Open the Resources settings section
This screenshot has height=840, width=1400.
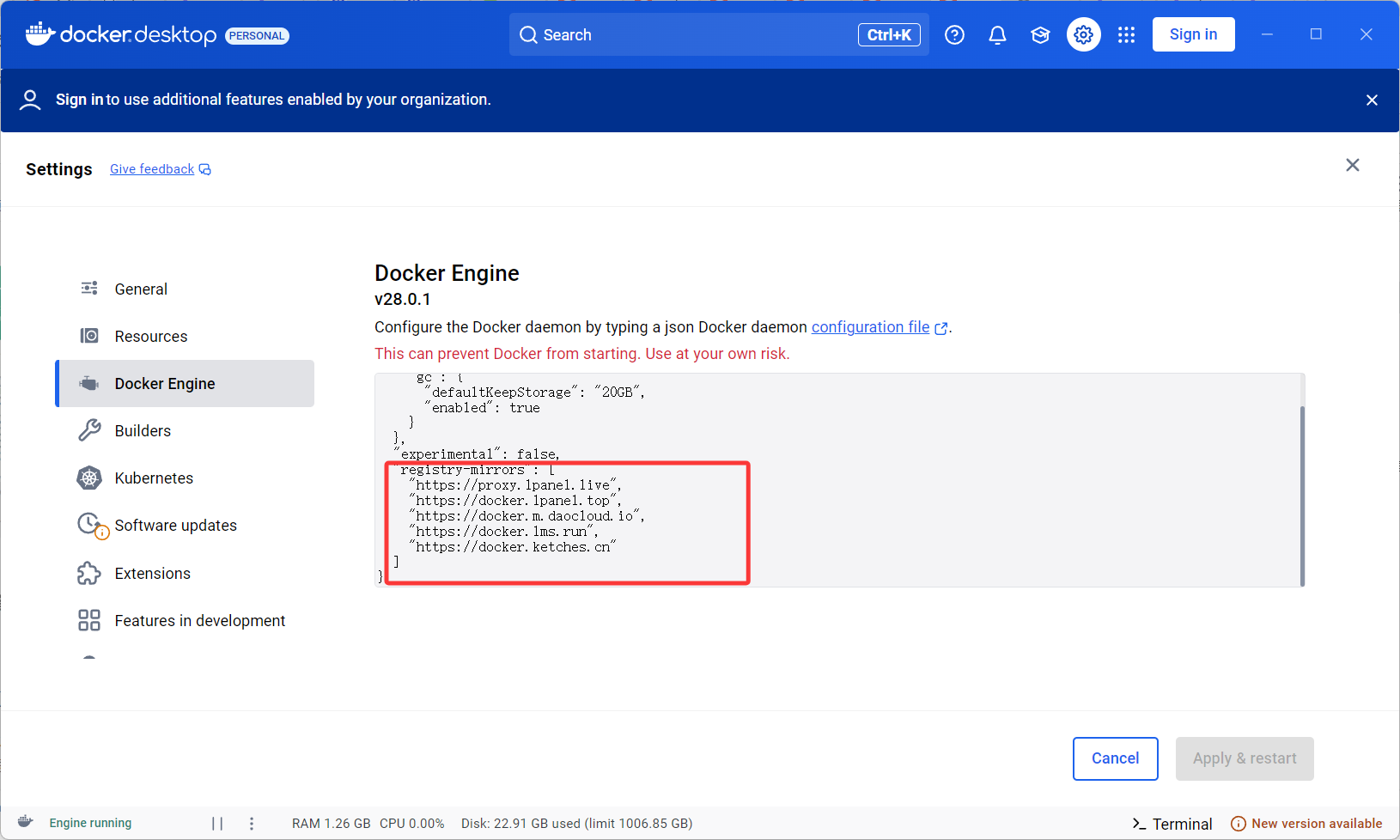pyautogui.click(x=186, y=336)
